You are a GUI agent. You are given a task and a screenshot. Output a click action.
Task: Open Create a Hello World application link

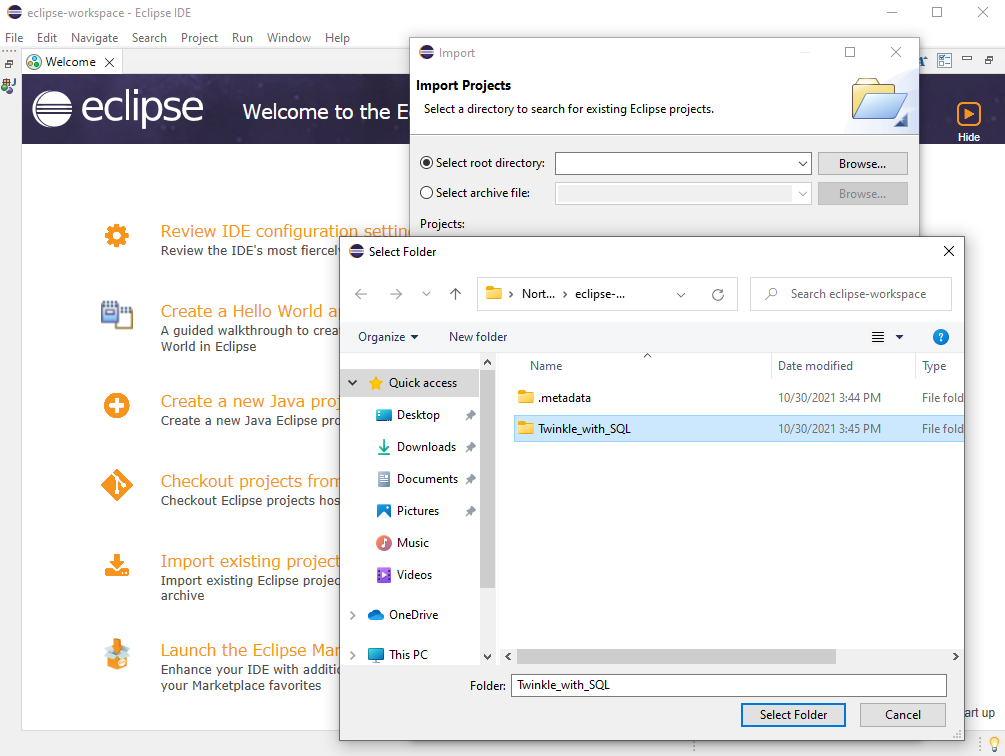pyautogui.click(x=249, y=311)
